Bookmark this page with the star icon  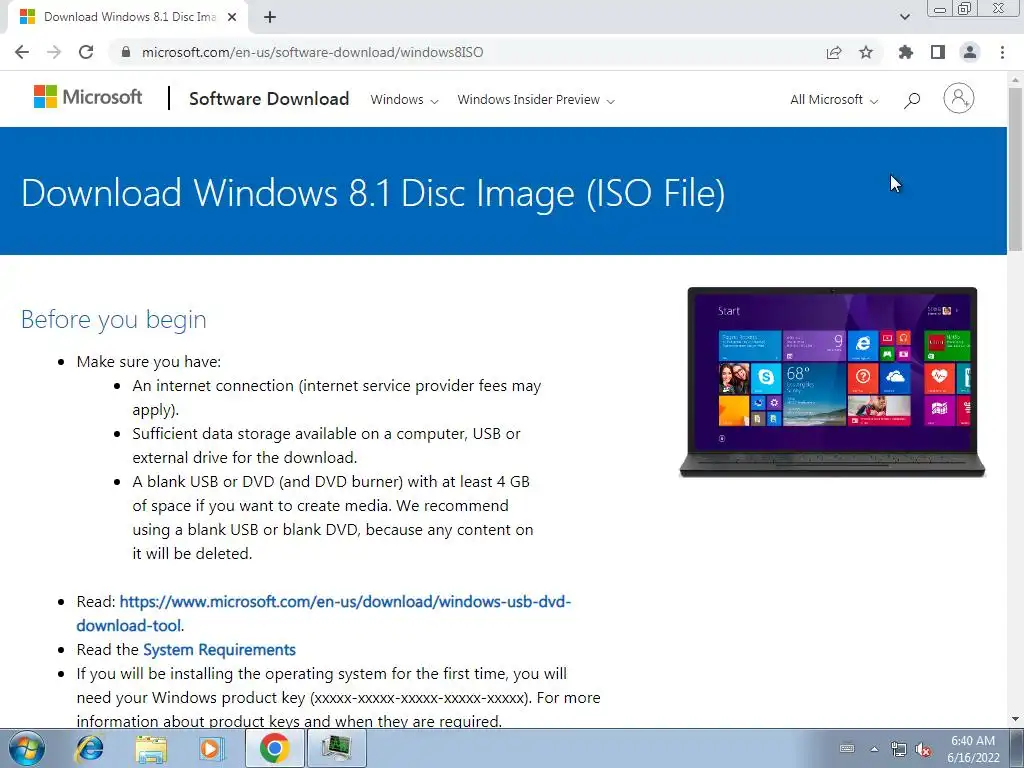point(866,52)
